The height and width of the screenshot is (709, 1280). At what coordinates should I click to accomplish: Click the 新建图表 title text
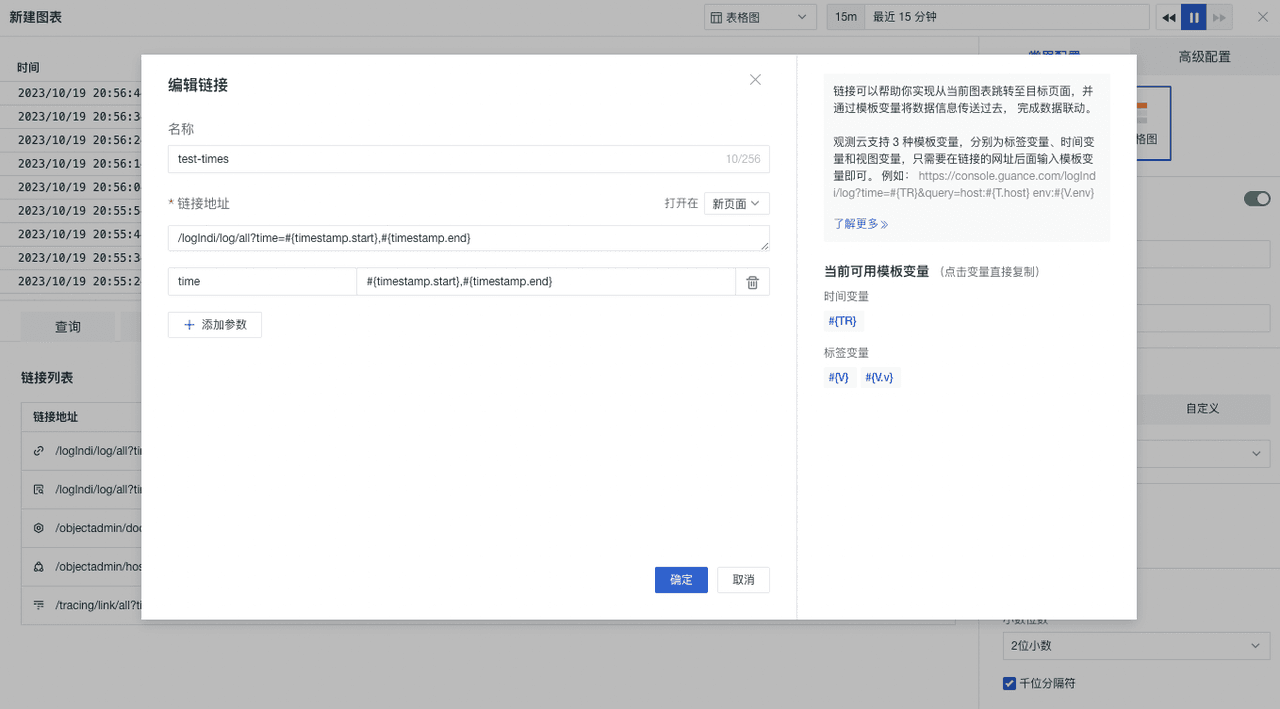coord(35,17)
